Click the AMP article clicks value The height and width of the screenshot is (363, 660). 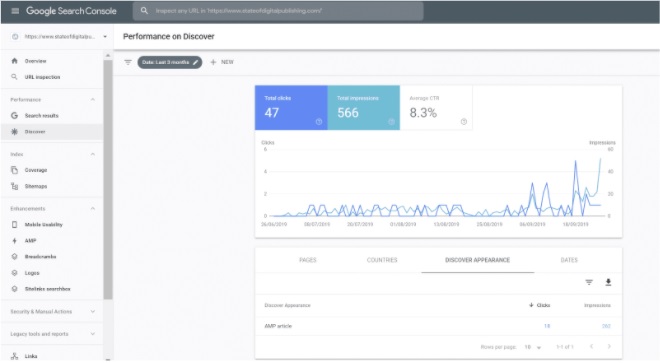pyautogui.click(x=547, y=326)
